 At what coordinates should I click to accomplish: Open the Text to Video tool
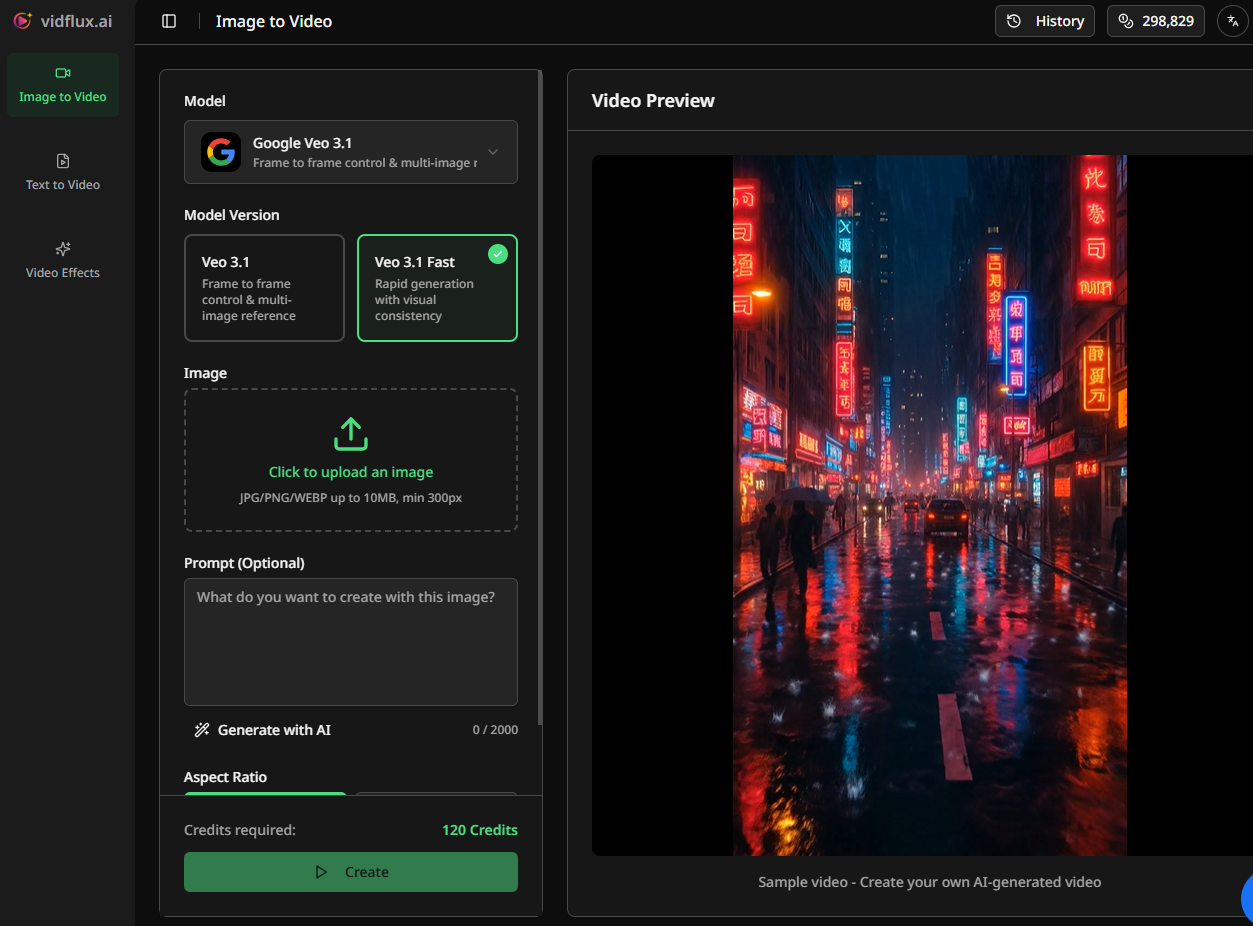pos(62,172)
